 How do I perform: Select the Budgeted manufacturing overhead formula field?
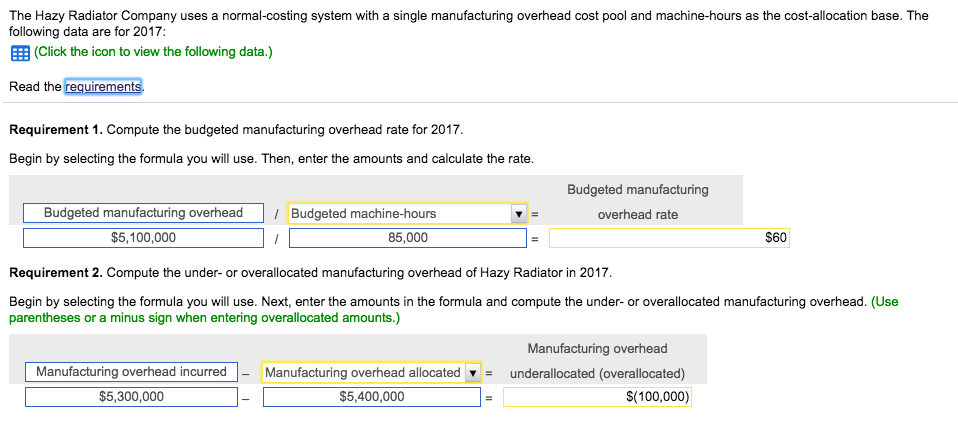(144, 213)
